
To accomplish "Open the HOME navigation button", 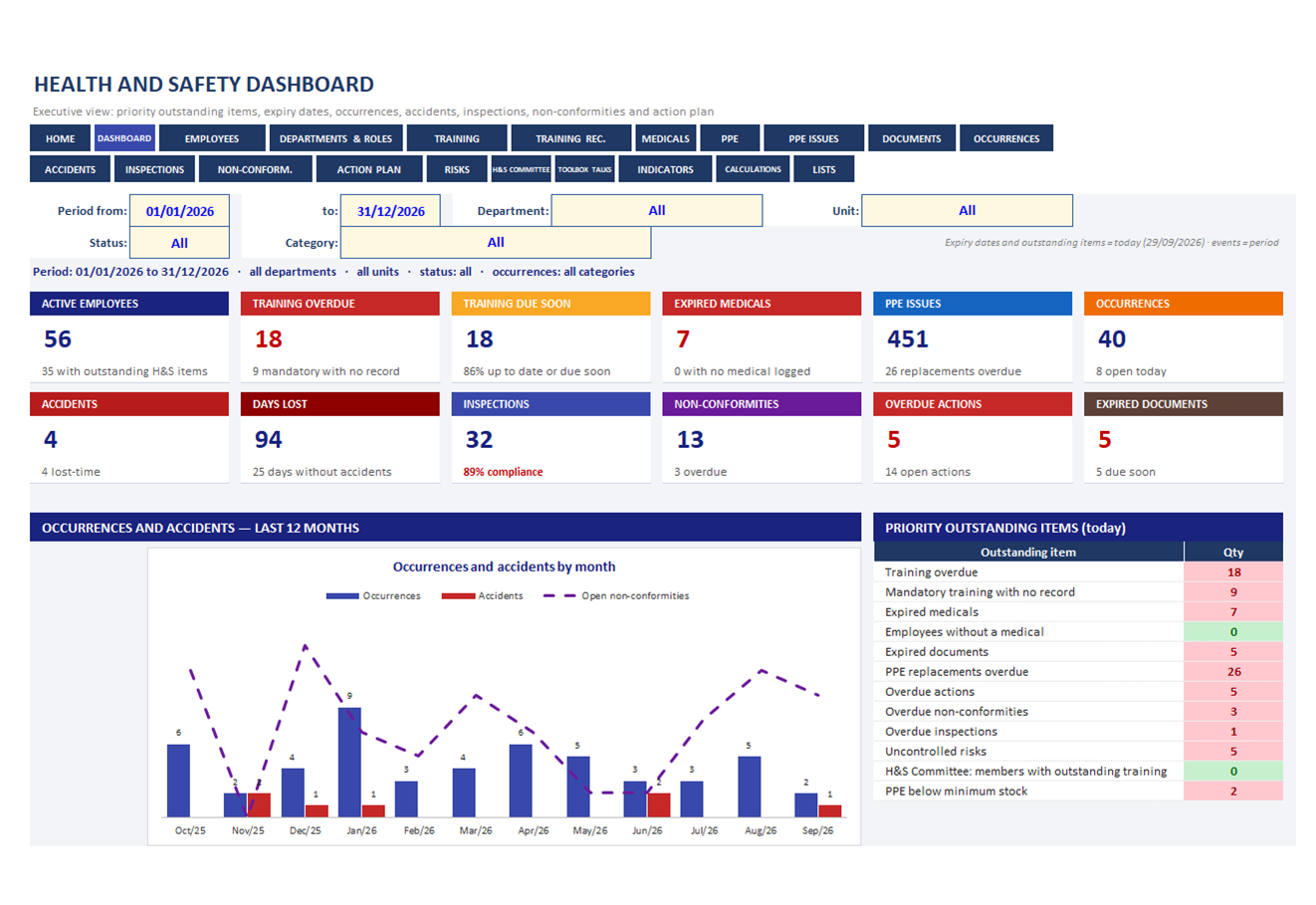I will (x=60, y=138).
